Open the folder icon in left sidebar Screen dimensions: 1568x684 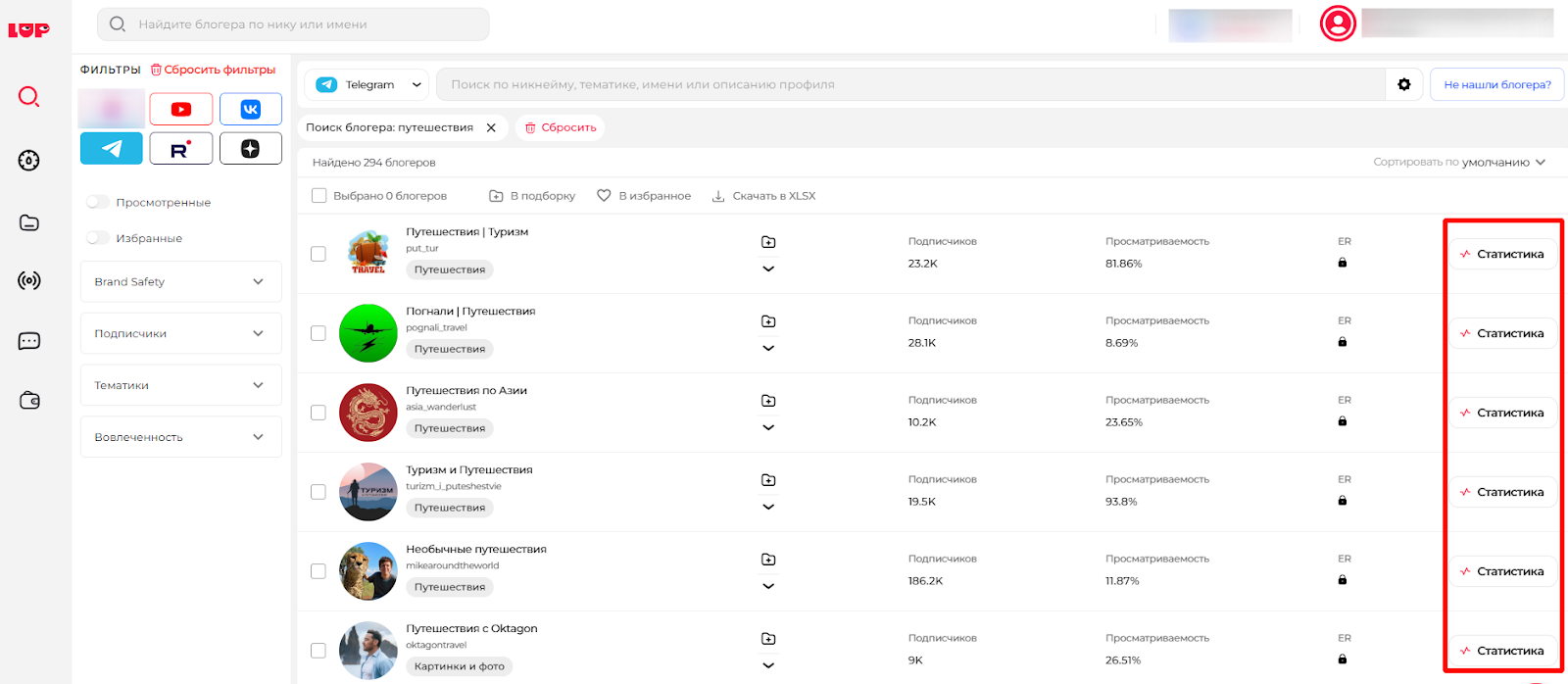pyautogui.click(x=29, y=223)
